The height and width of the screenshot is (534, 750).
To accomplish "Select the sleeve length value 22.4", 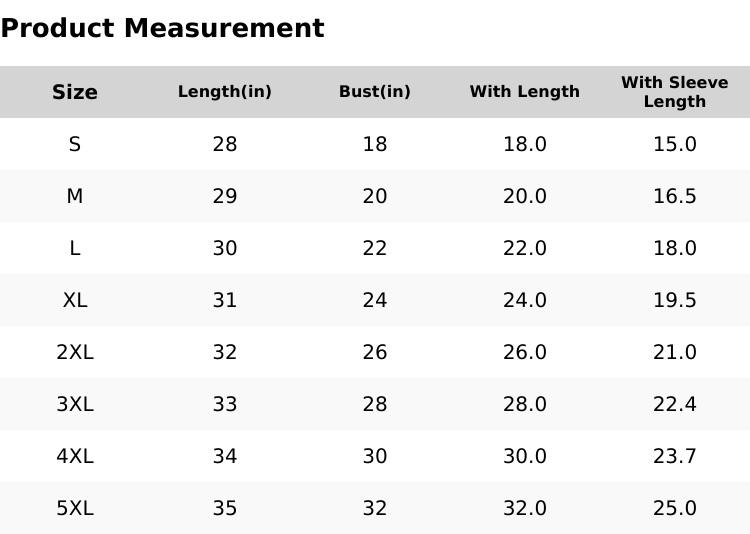I will [x=675, y=404].
